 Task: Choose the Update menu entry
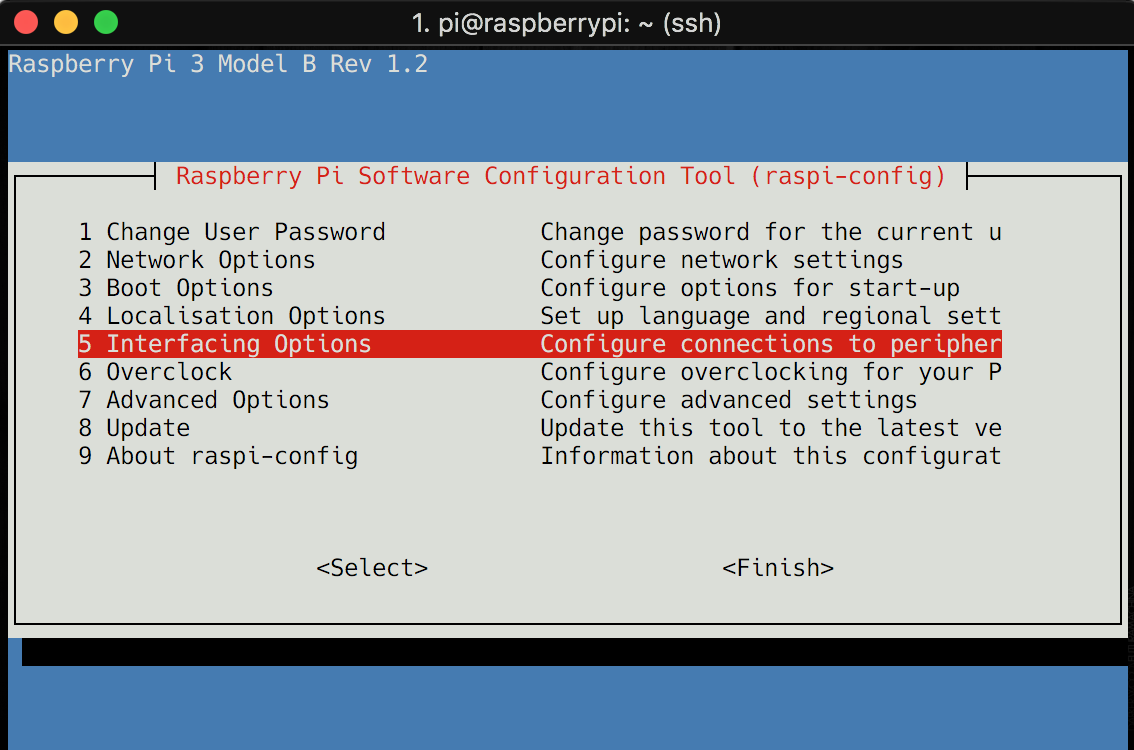point(540,428)
